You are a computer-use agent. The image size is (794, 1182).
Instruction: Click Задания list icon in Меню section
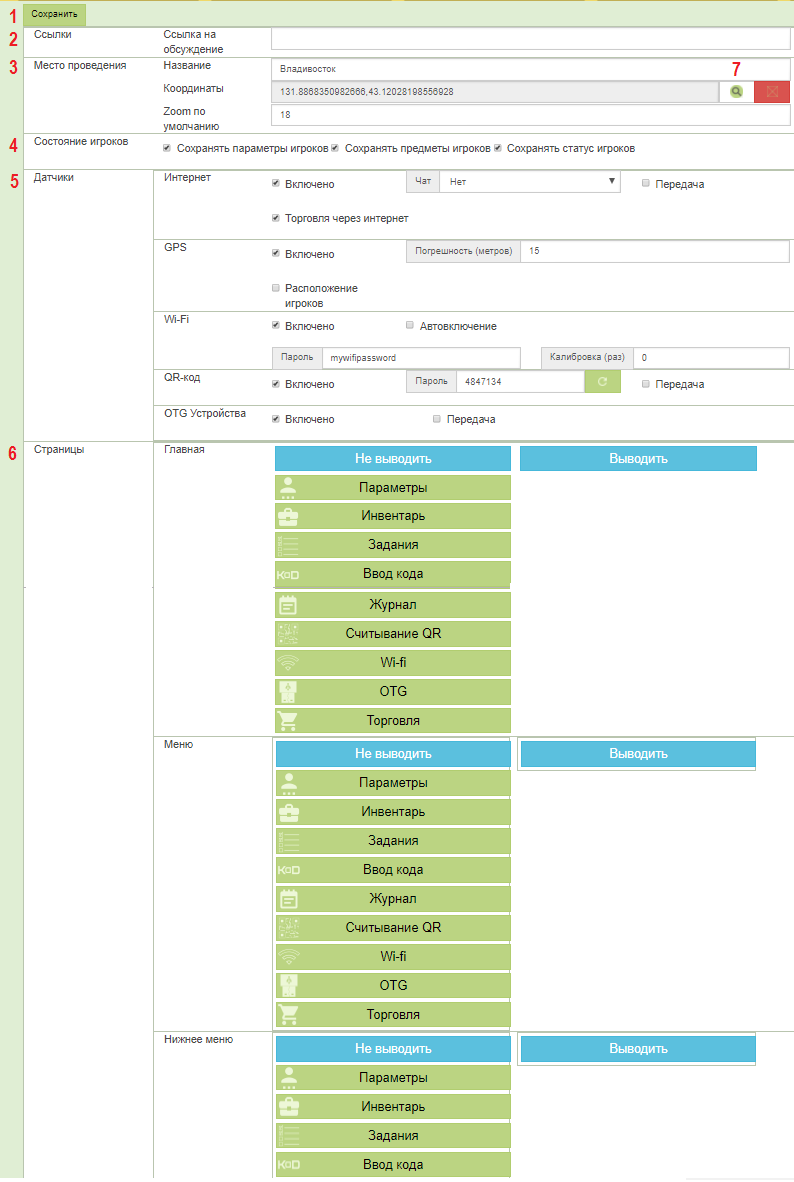coord(289,841)
